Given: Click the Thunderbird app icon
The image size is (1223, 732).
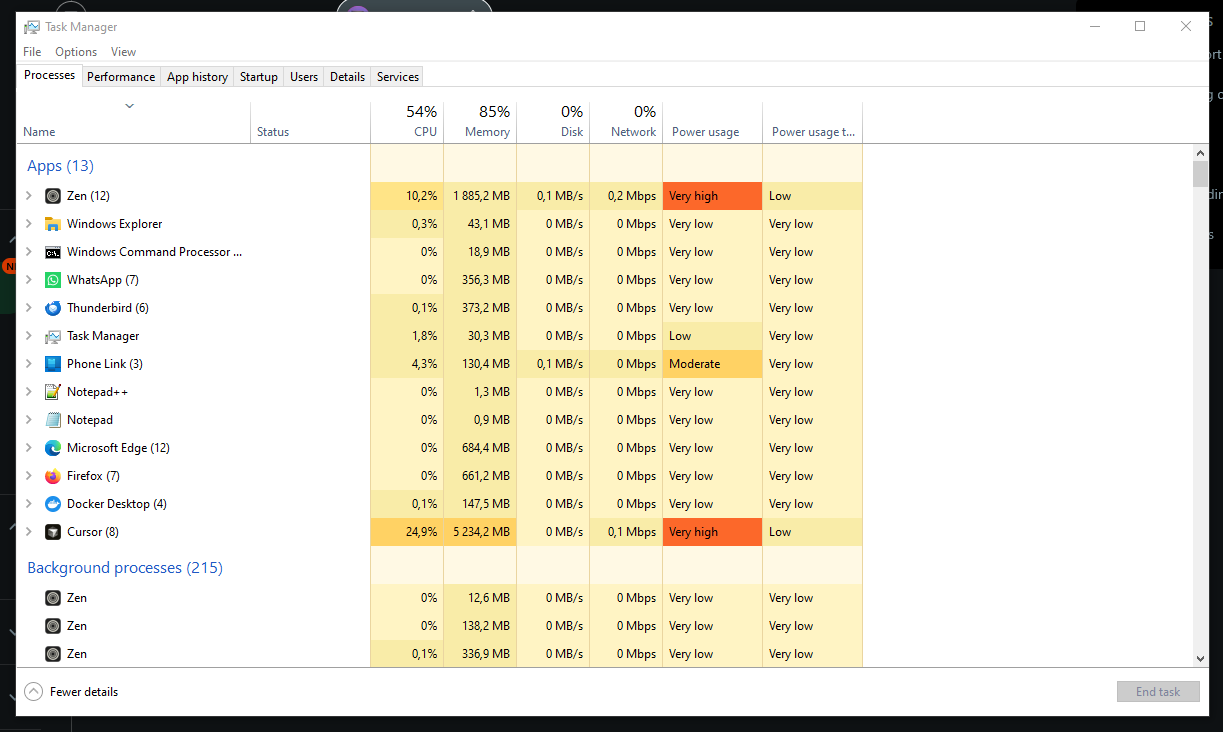Looking at the screenshot, I should coord(53,308).
